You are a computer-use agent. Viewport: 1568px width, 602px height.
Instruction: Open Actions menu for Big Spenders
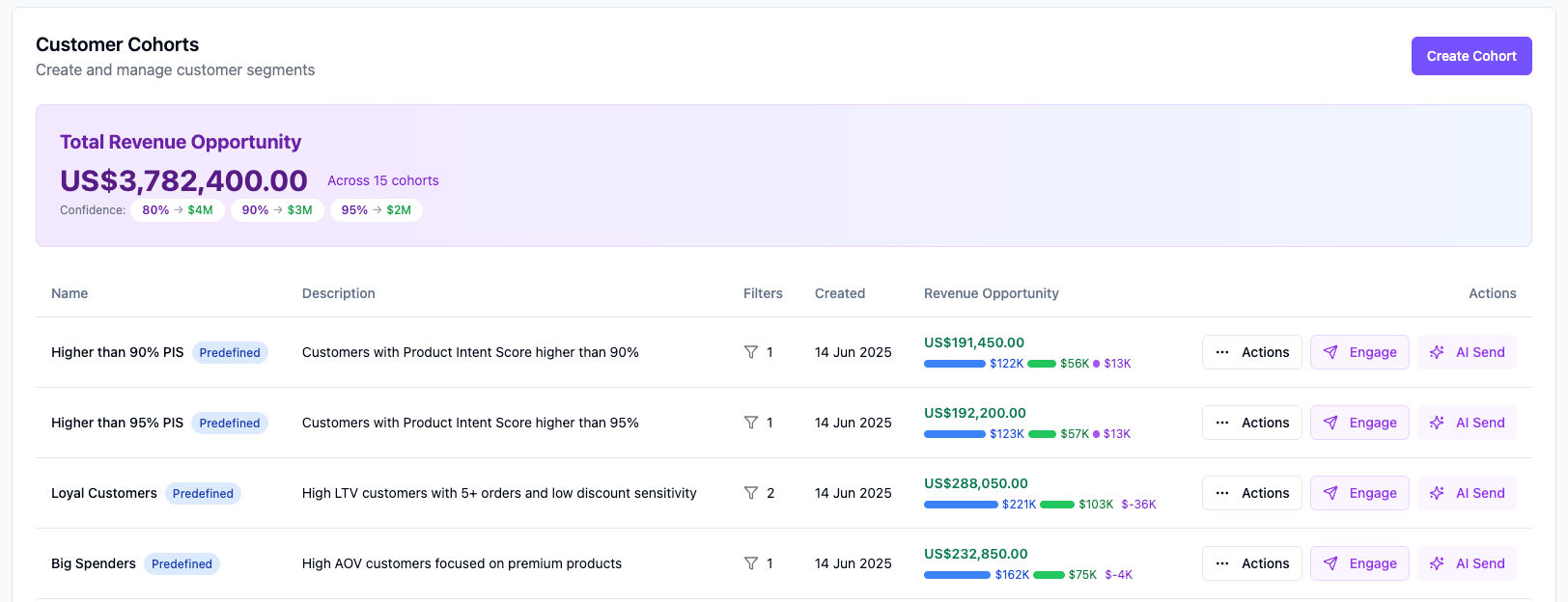click(x=1252, y=563)
